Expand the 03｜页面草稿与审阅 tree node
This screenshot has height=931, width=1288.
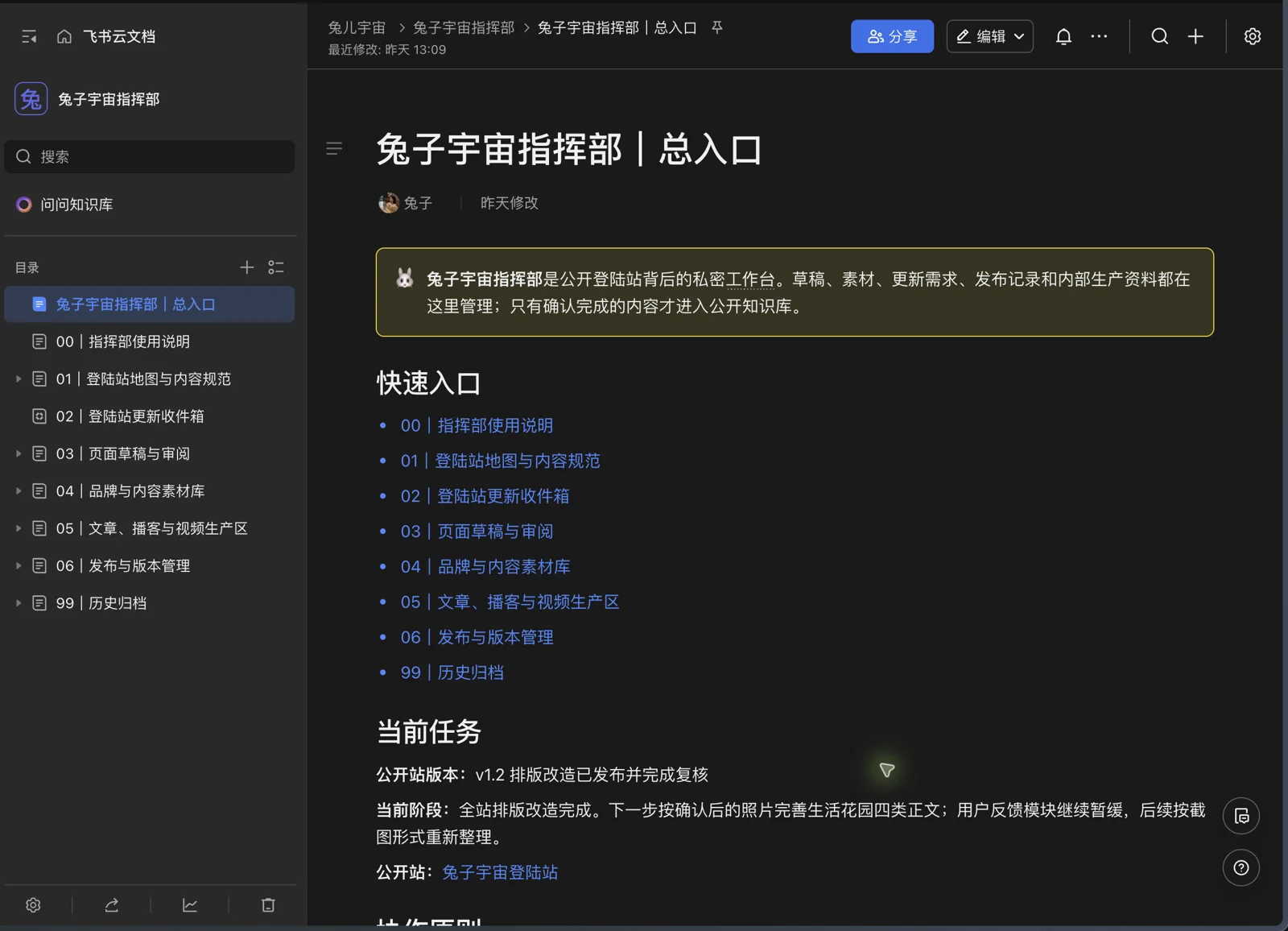[19, 453]
